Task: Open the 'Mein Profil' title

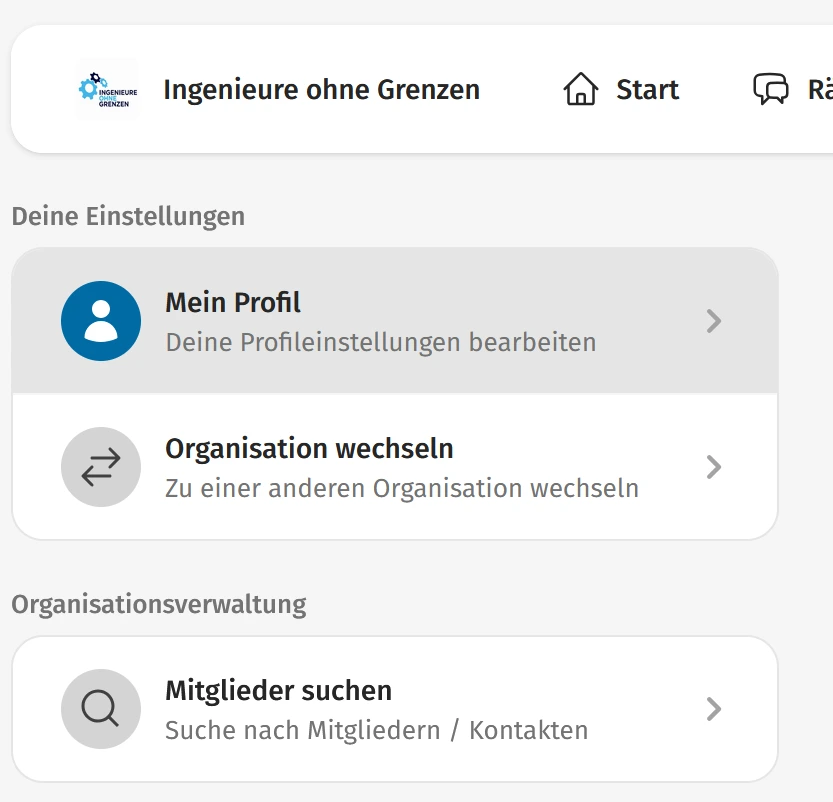Action: (233, 302)
